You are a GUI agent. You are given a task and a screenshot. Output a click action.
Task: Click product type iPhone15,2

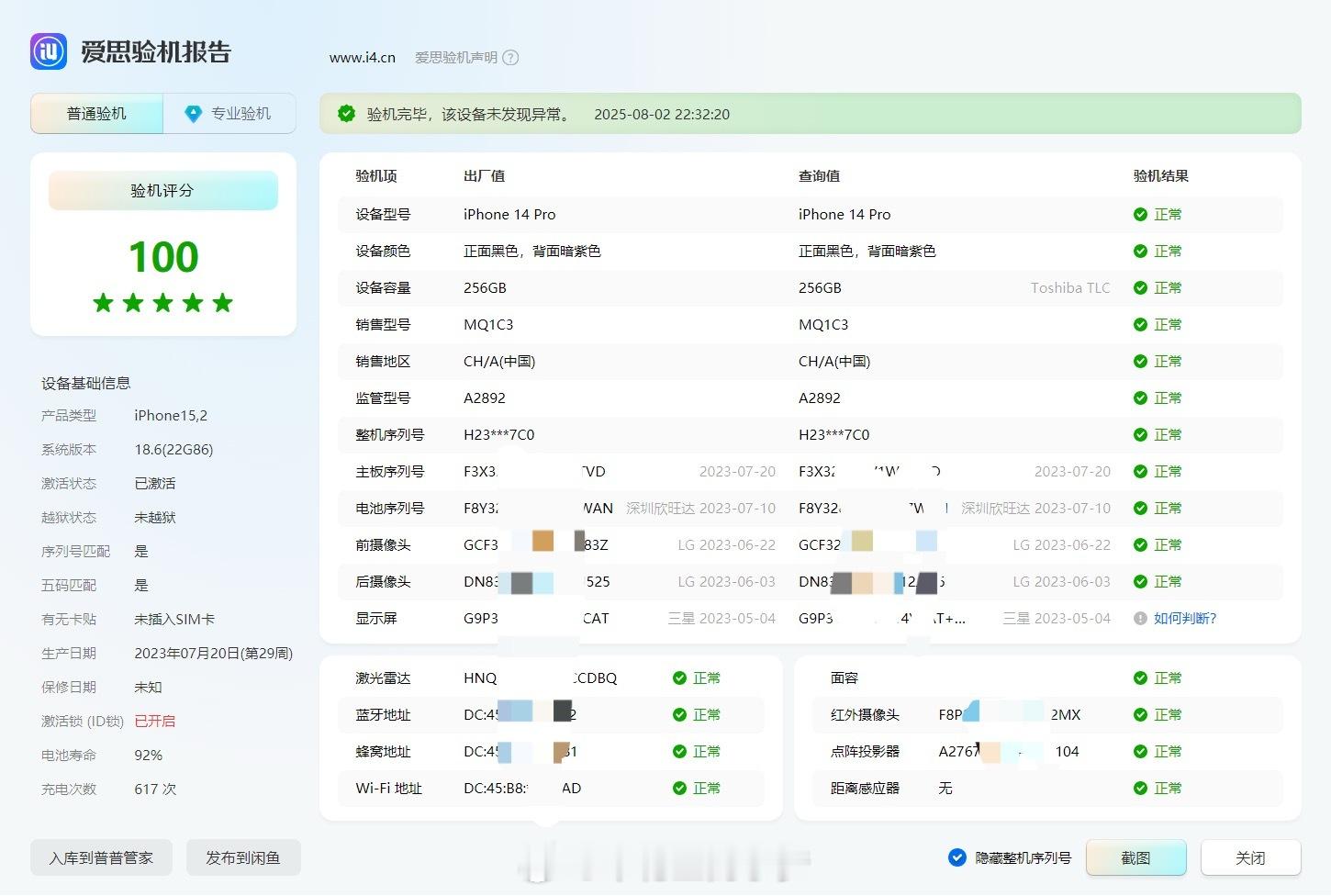(171, 416)
